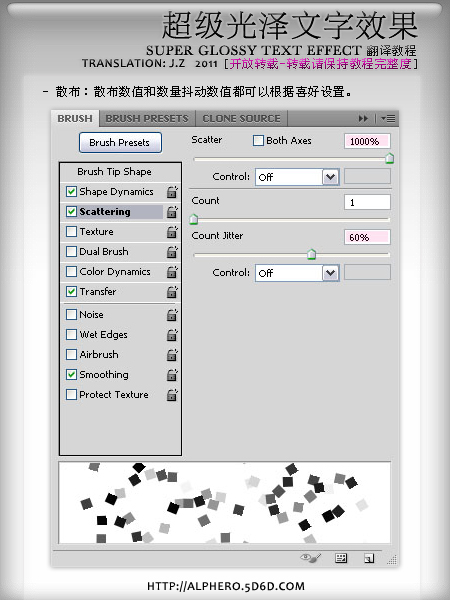Toggle the Bristle Brush preview eye icon
Screen dimensions: 450x600
coord(310,558)
